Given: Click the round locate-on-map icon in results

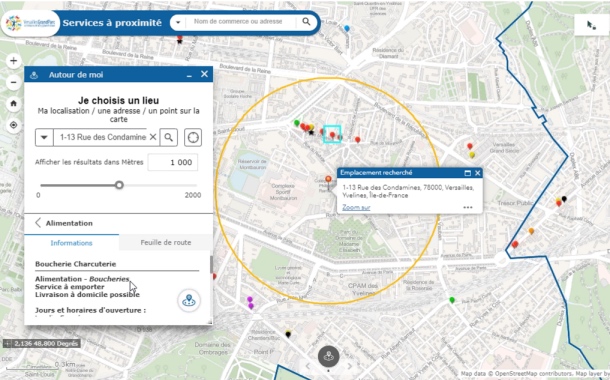Looking at the screenshot, I should point(189,301).
